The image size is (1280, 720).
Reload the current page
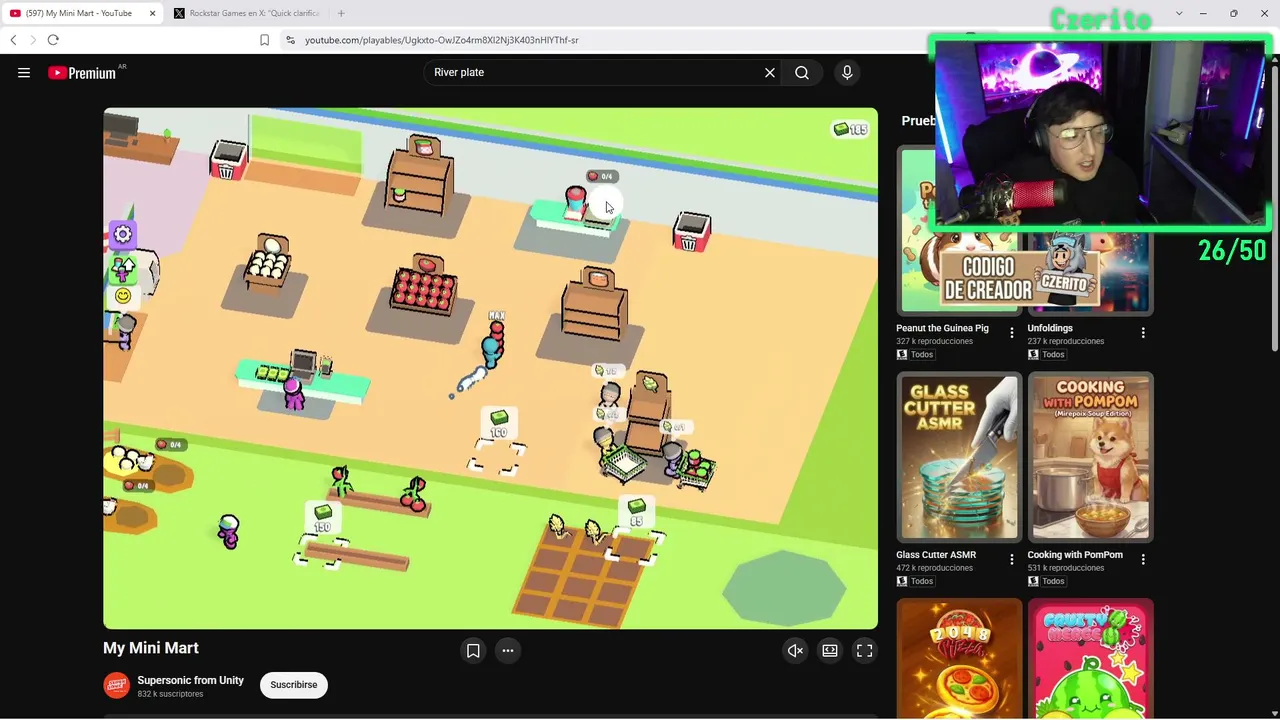click(x=53, y=40)
